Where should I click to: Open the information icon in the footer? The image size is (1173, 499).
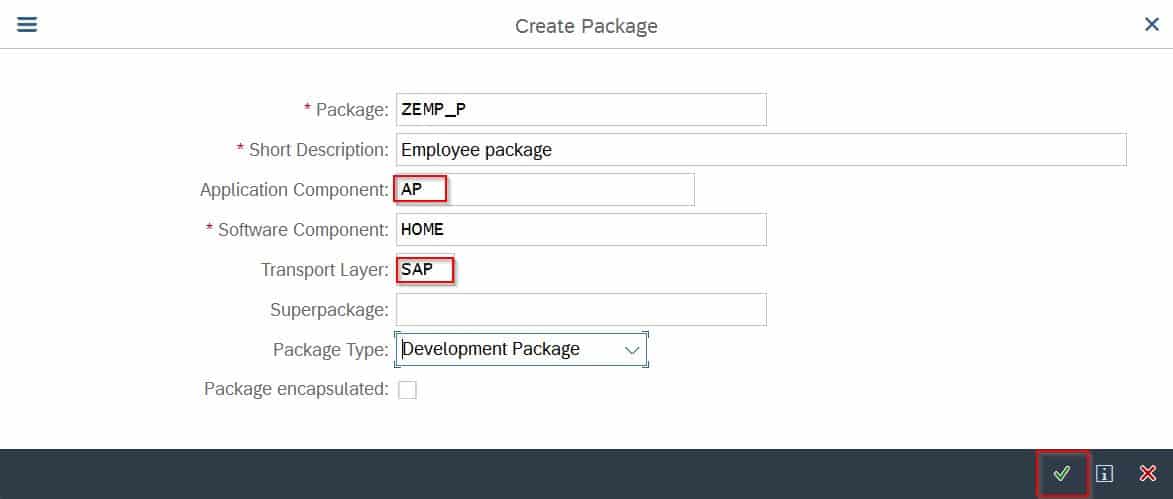point(1104,474)
